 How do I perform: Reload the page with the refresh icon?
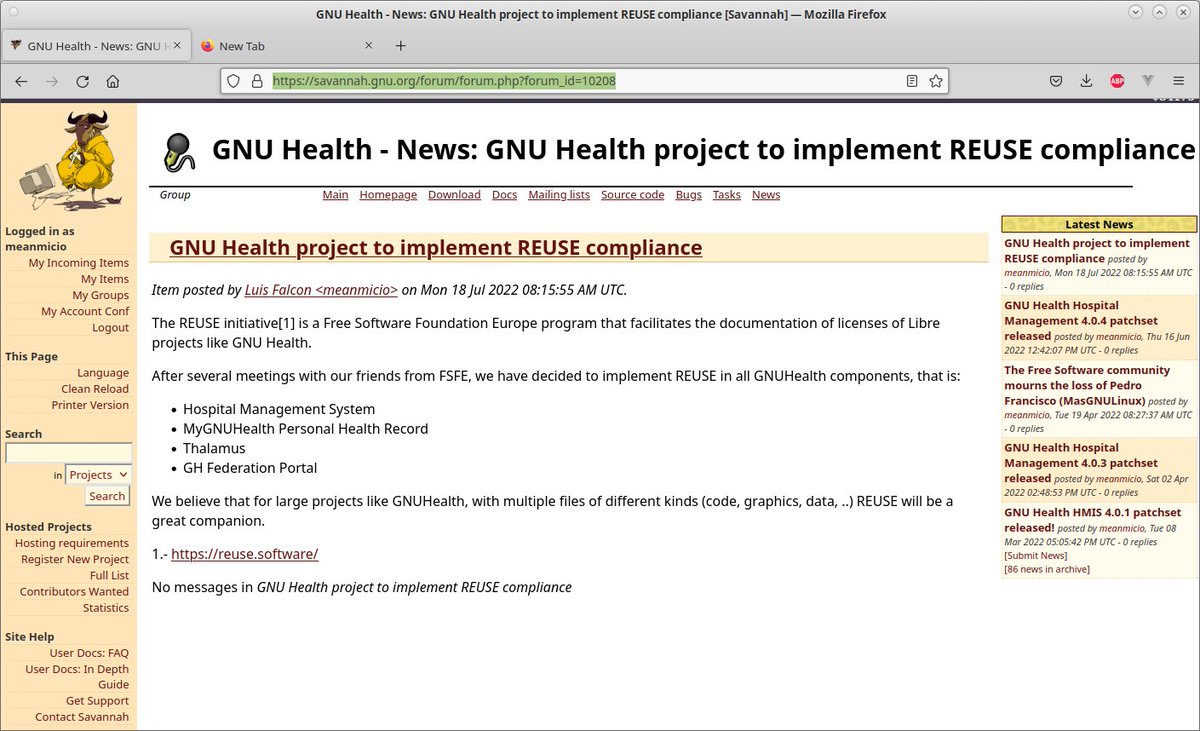click(82, 81)
